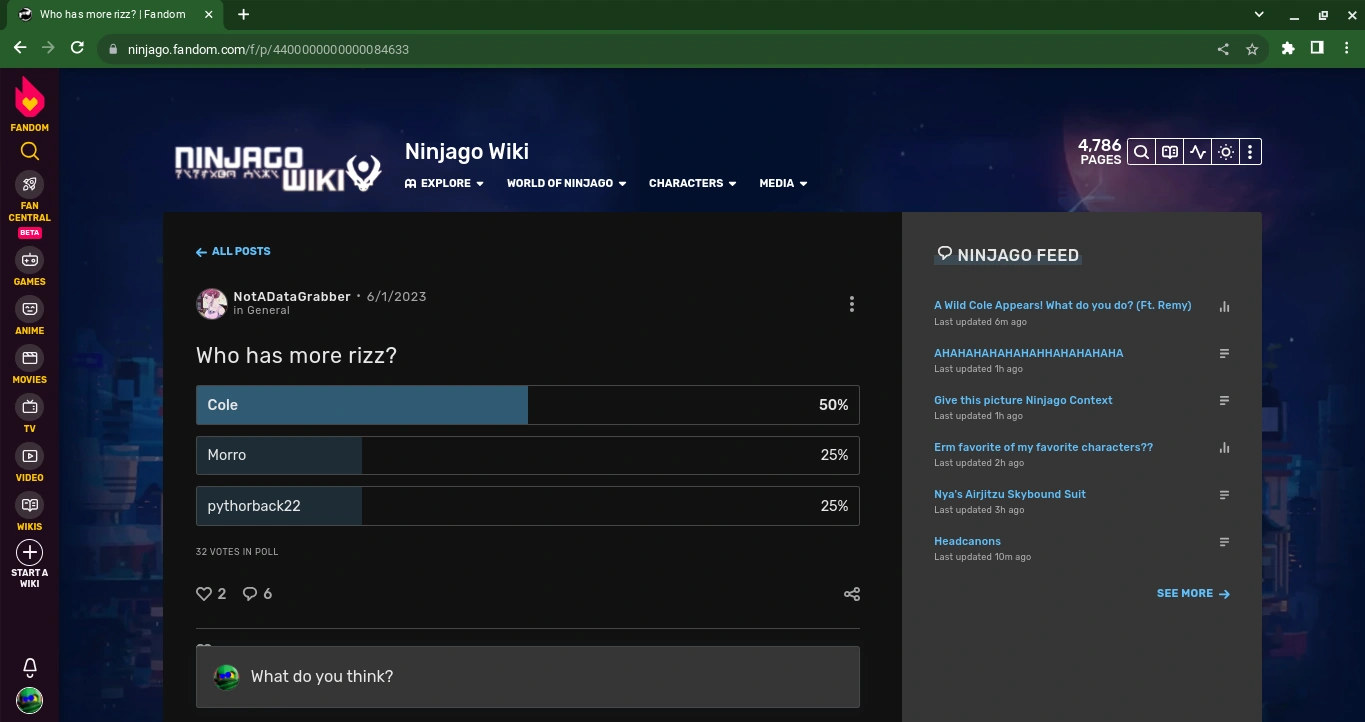
Task: Expand the Characters dropdown
Action: (692, 184)
